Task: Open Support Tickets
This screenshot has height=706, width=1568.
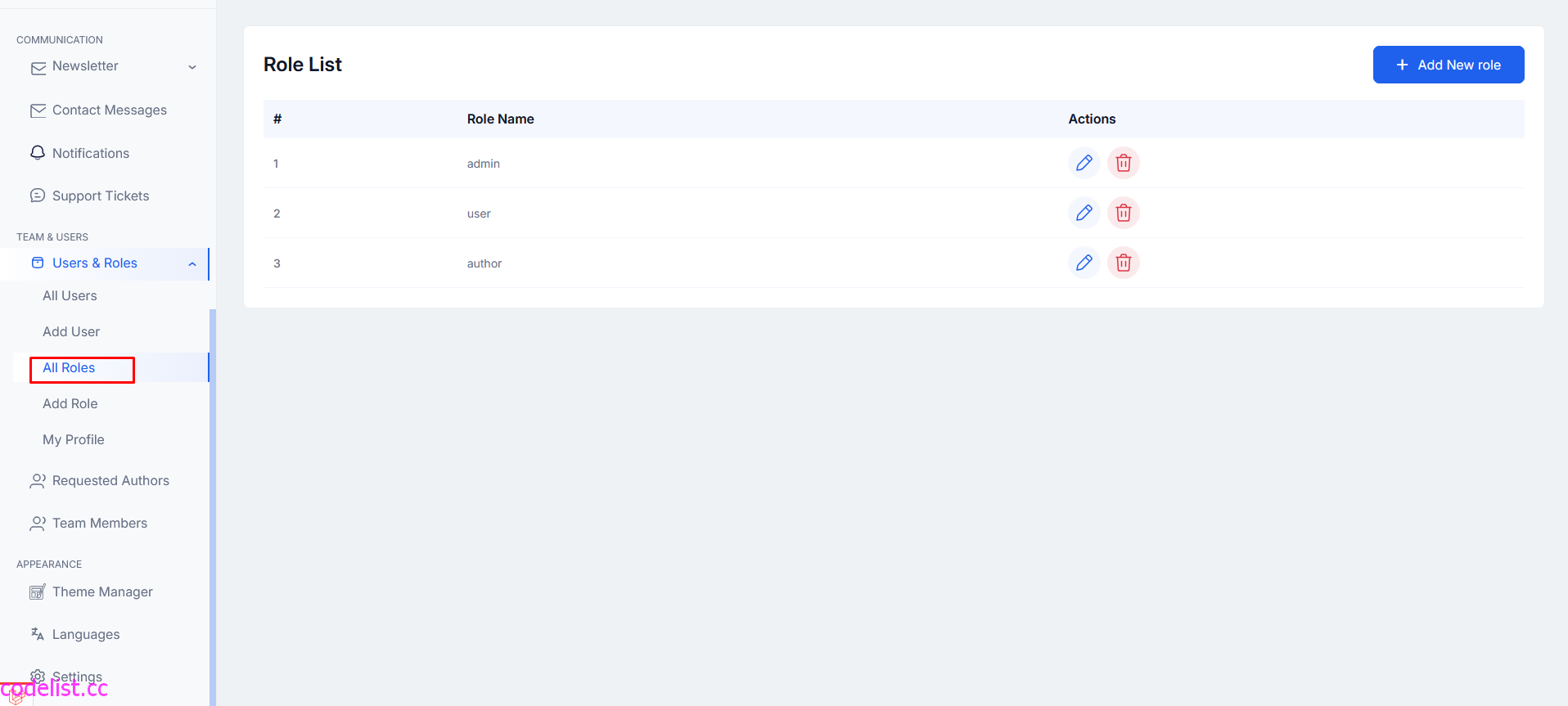Action: click(101, 196)
